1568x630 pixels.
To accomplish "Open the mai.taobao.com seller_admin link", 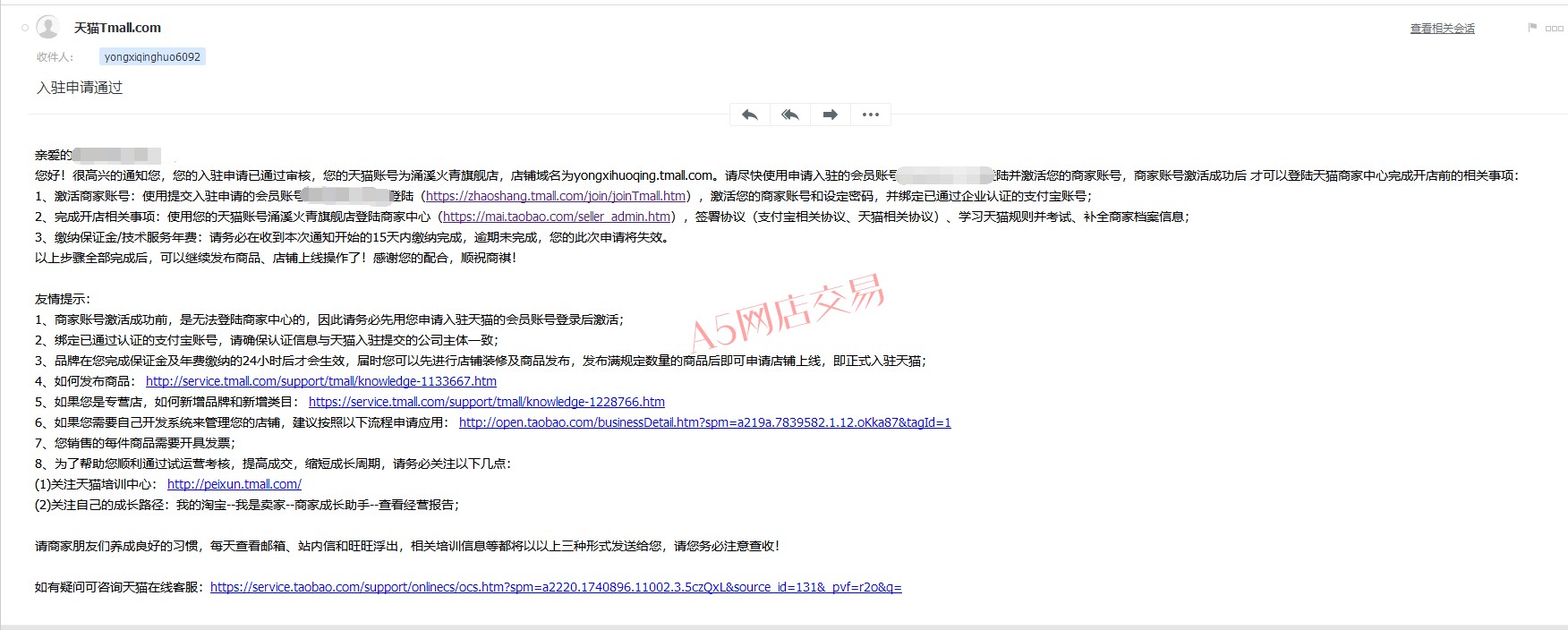I will point(557,217).
